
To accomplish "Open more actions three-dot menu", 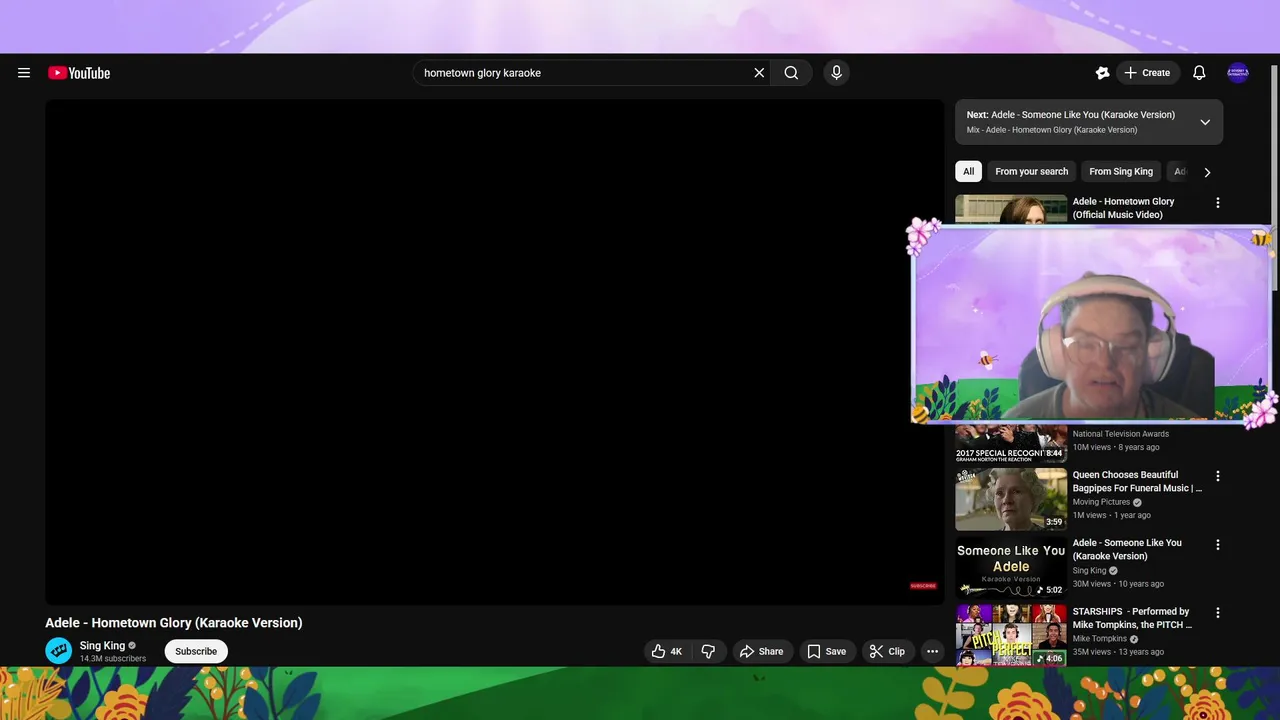I will [932, 651].
